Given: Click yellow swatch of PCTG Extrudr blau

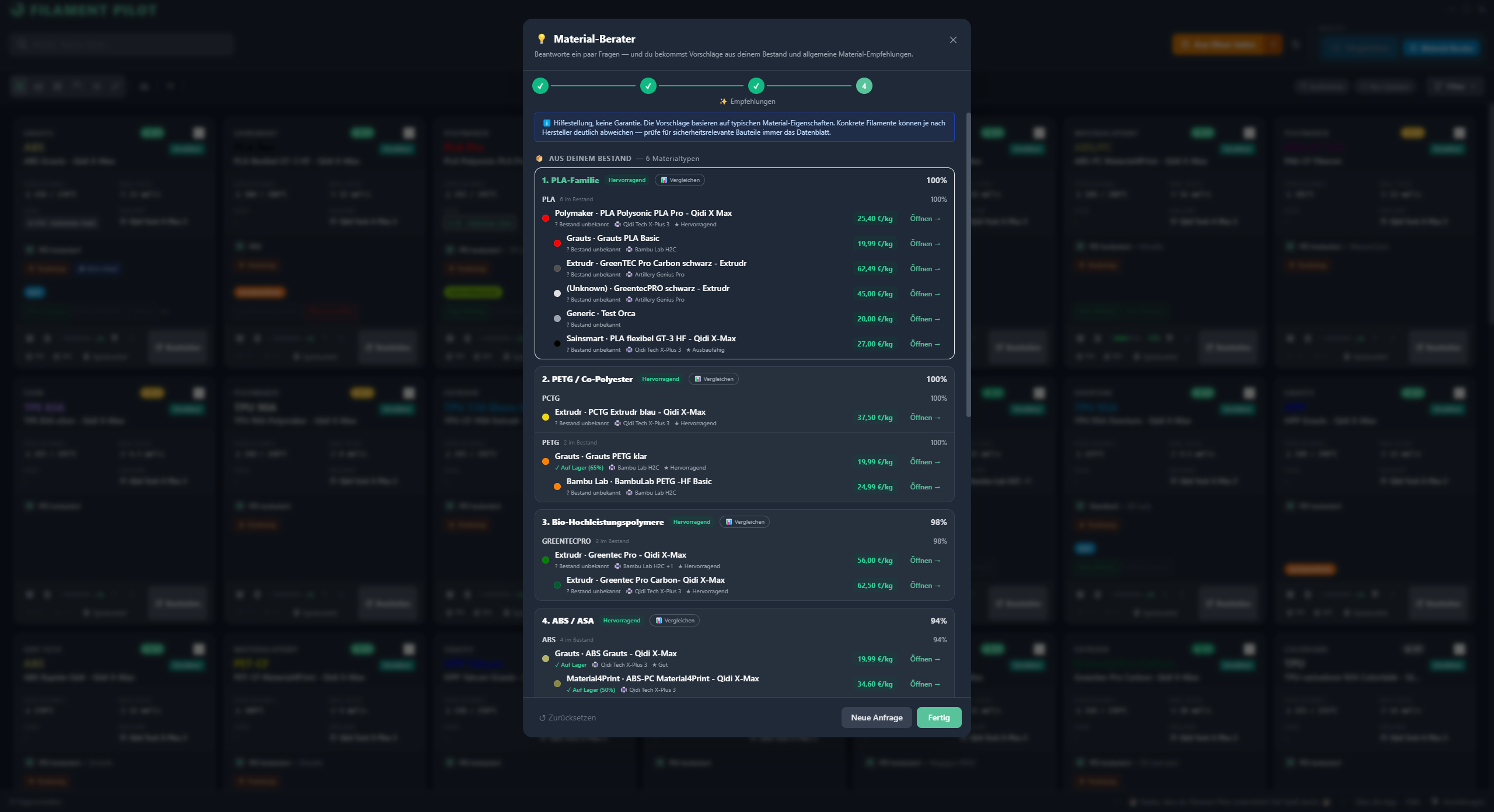Looking at the screenshot, I should (546, 418).
